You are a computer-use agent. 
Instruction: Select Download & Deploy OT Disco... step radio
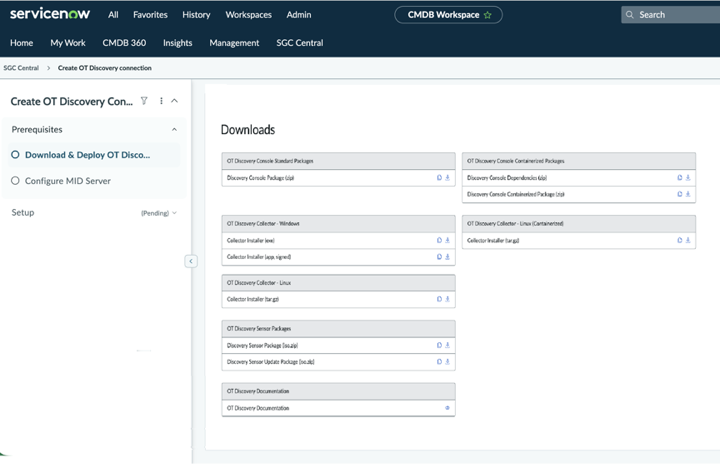(15, 155)
